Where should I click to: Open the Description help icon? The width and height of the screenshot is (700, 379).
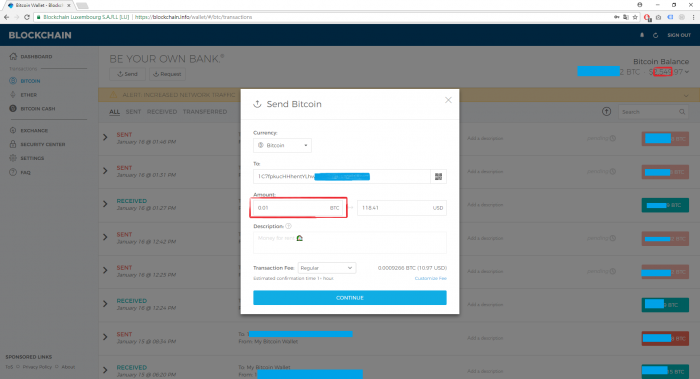tap(288, 226)
